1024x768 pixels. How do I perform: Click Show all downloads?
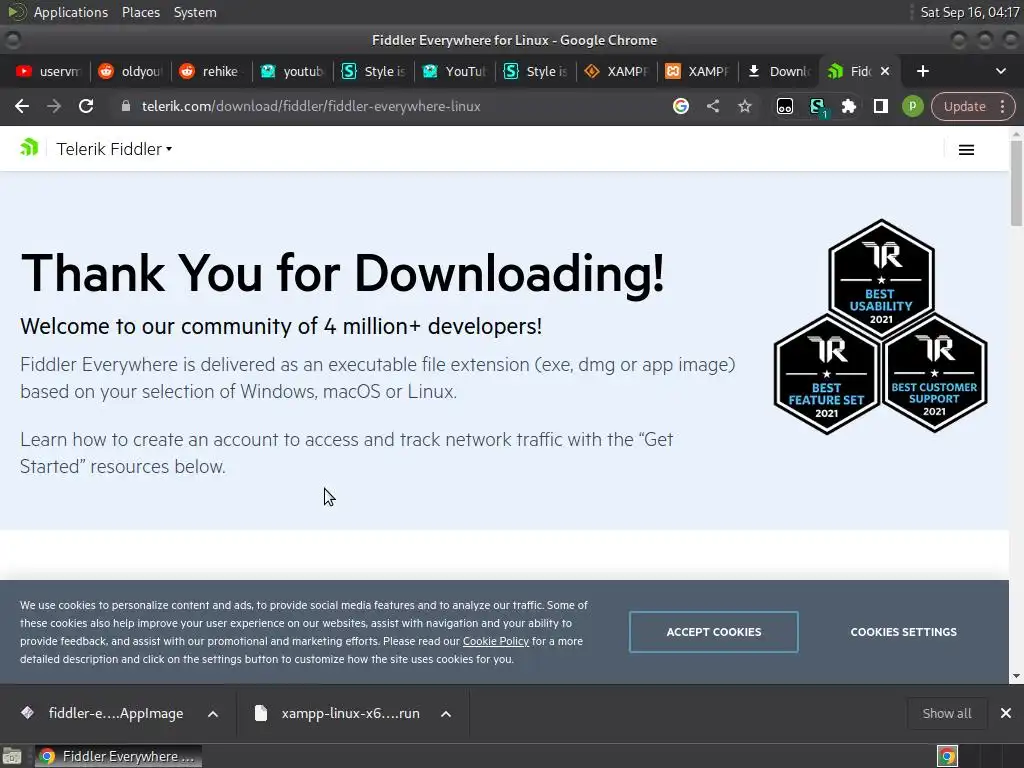click(947, 713)
